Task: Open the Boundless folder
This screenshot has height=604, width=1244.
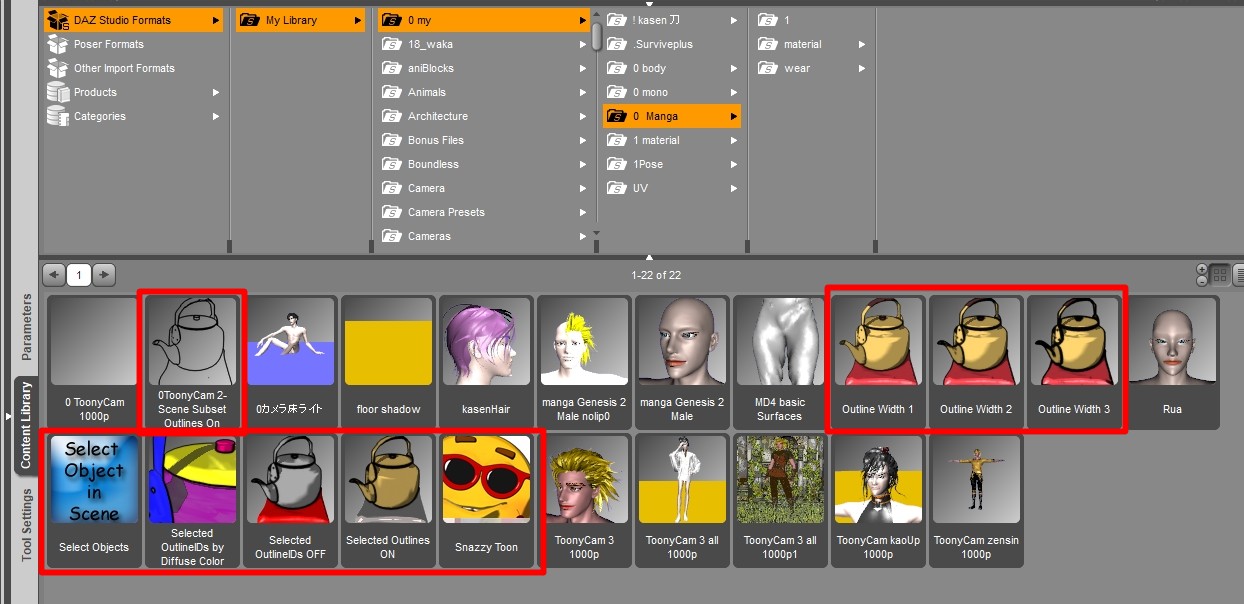Action: click(x=484, y=164)
